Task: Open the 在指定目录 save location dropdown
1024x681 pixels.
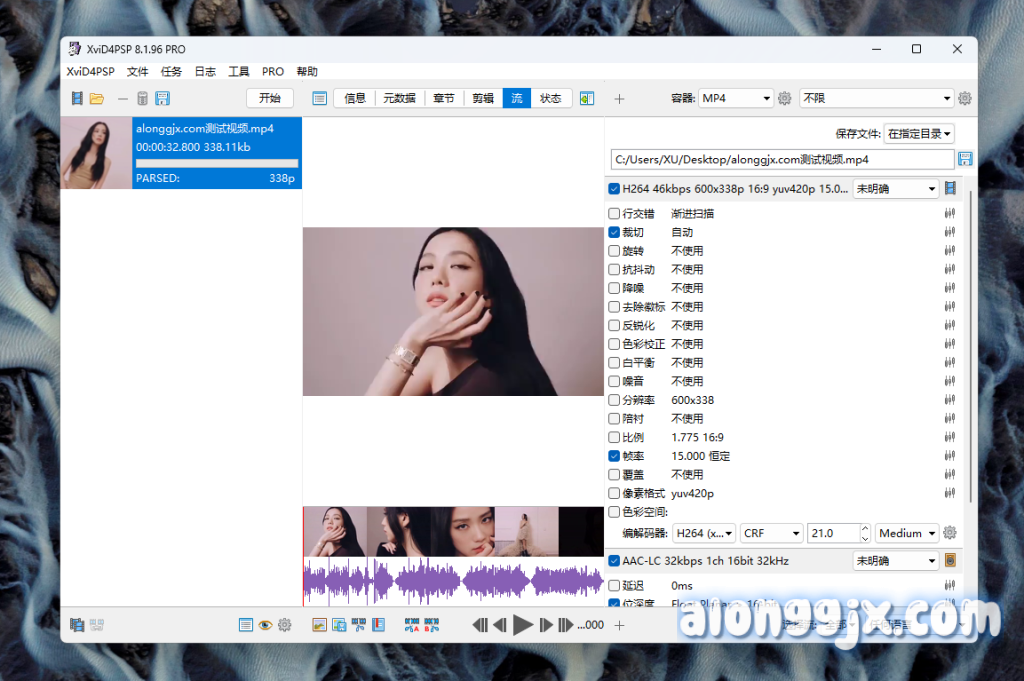Action: [x=919, y=133]
